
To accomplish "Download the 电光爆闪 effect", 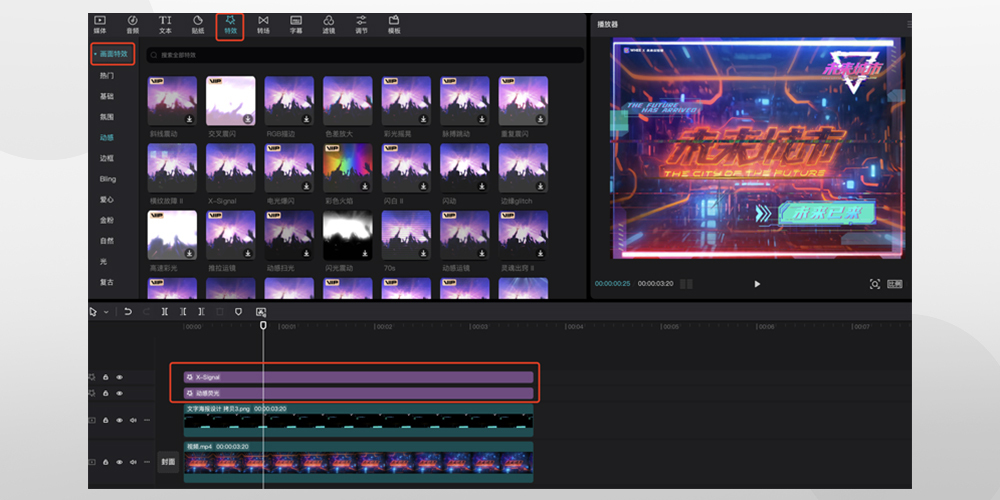I will pos(306,186).
